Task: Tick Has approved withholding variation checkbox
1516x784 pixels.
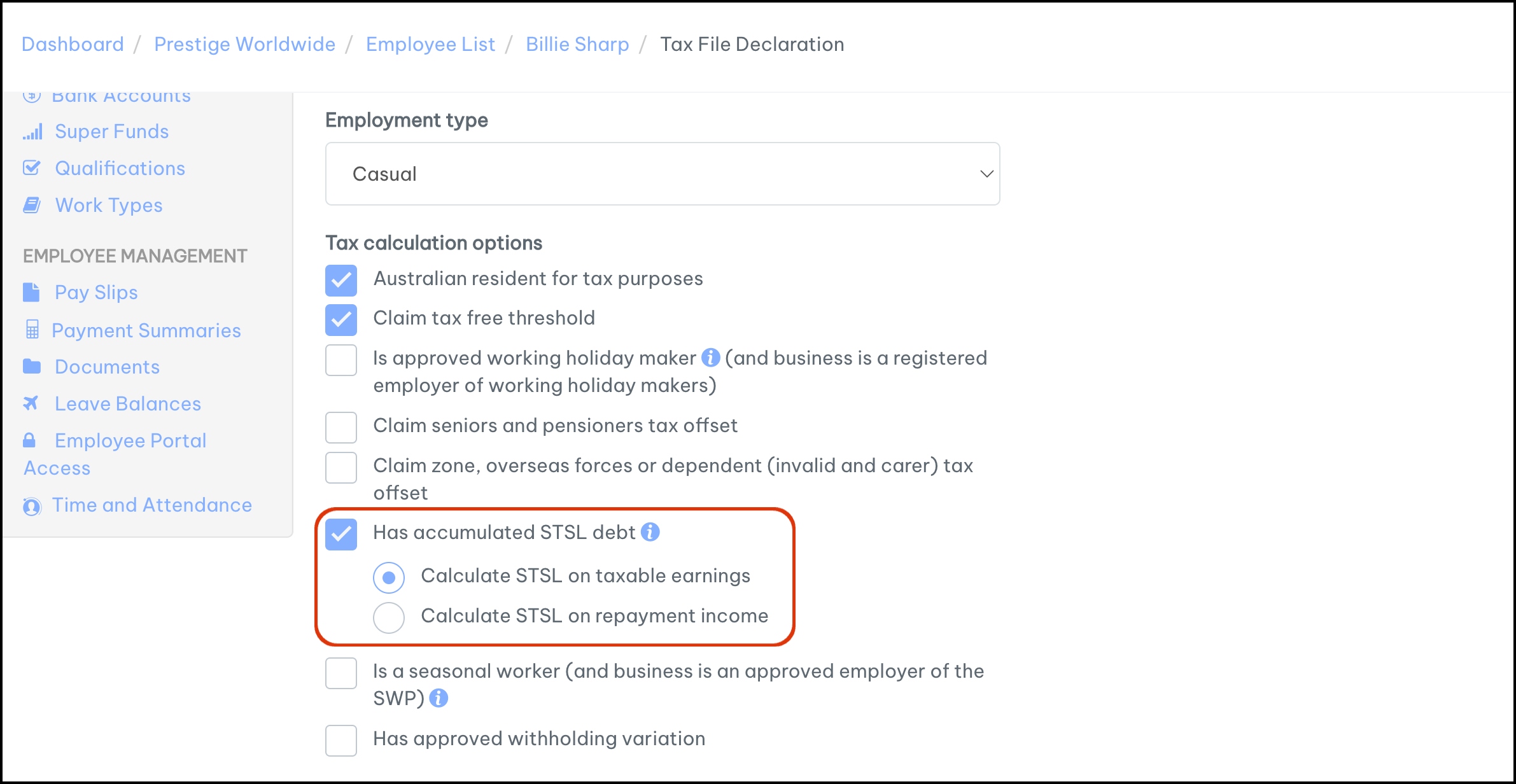Action: click(341, 740)
